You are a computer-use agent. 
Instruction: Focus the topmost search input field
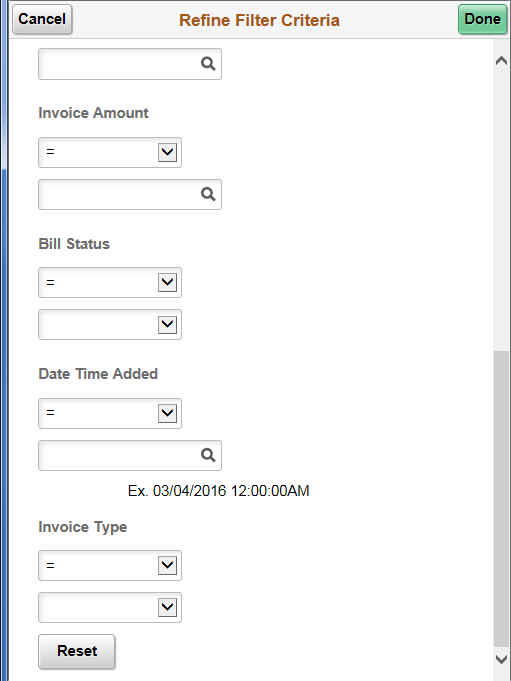coord(130,64)
